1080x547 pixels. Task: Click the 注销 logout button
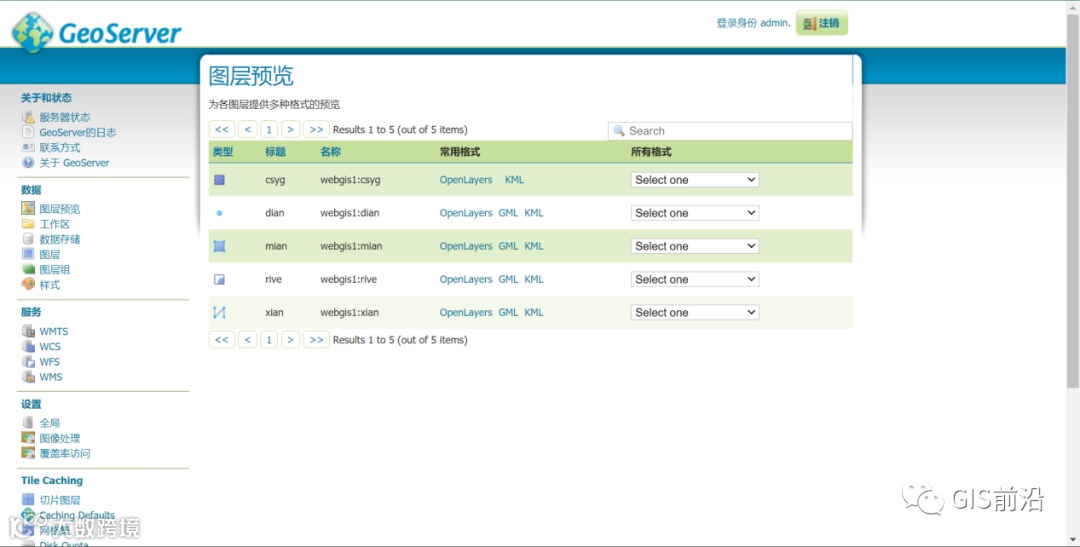coord(822,23)
